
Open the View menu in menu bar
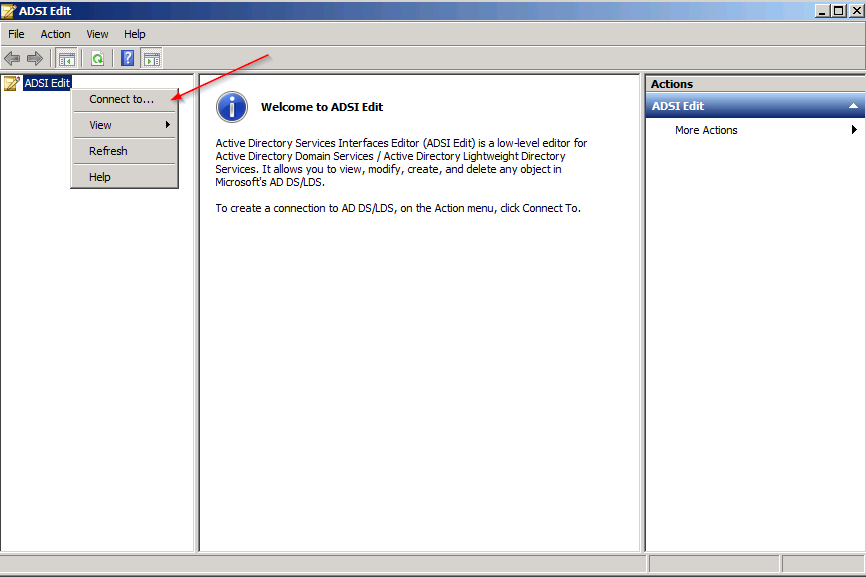[x=97, y=34]
